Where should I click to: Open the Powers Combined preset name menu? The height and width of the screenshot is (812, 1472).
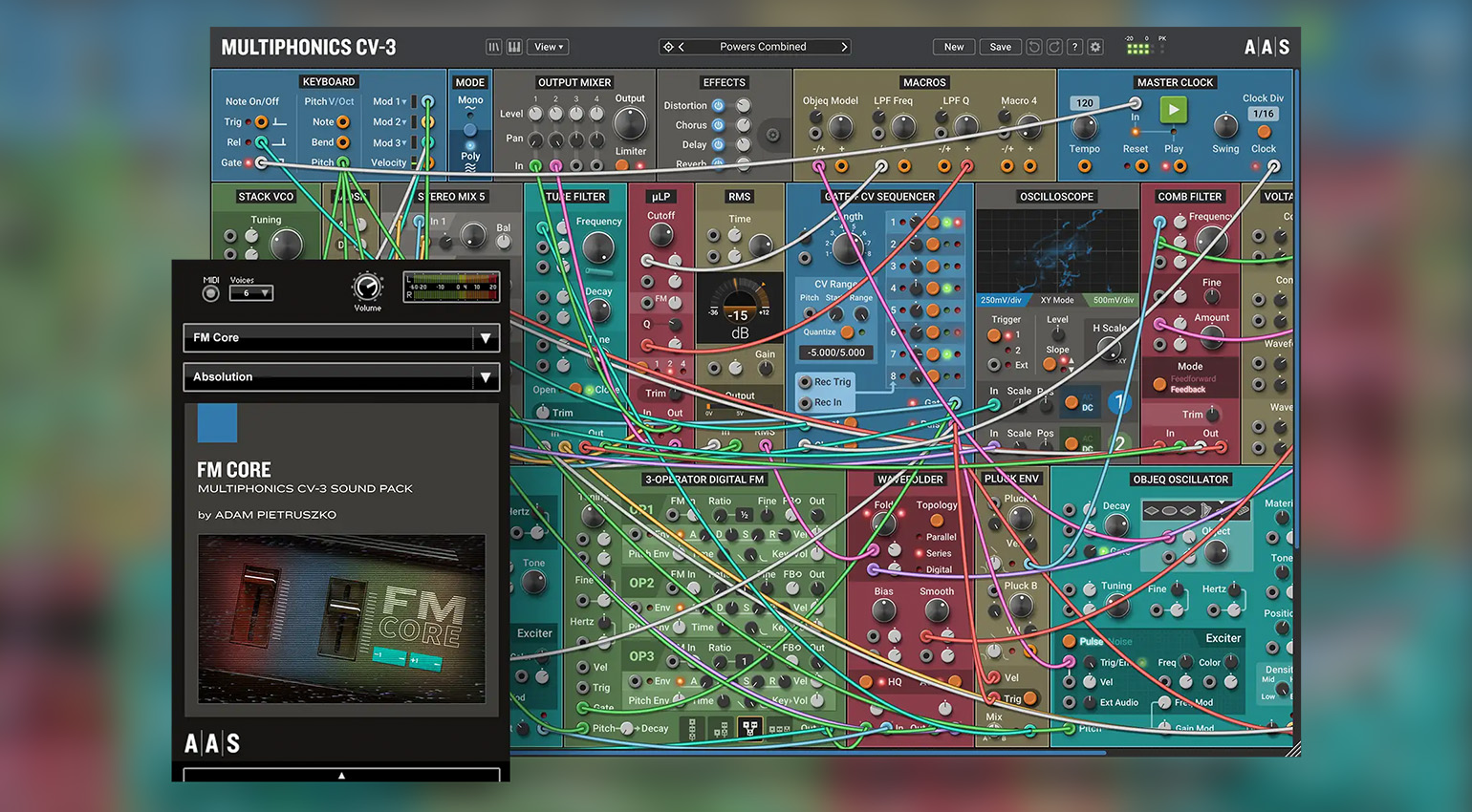point(762,47)
